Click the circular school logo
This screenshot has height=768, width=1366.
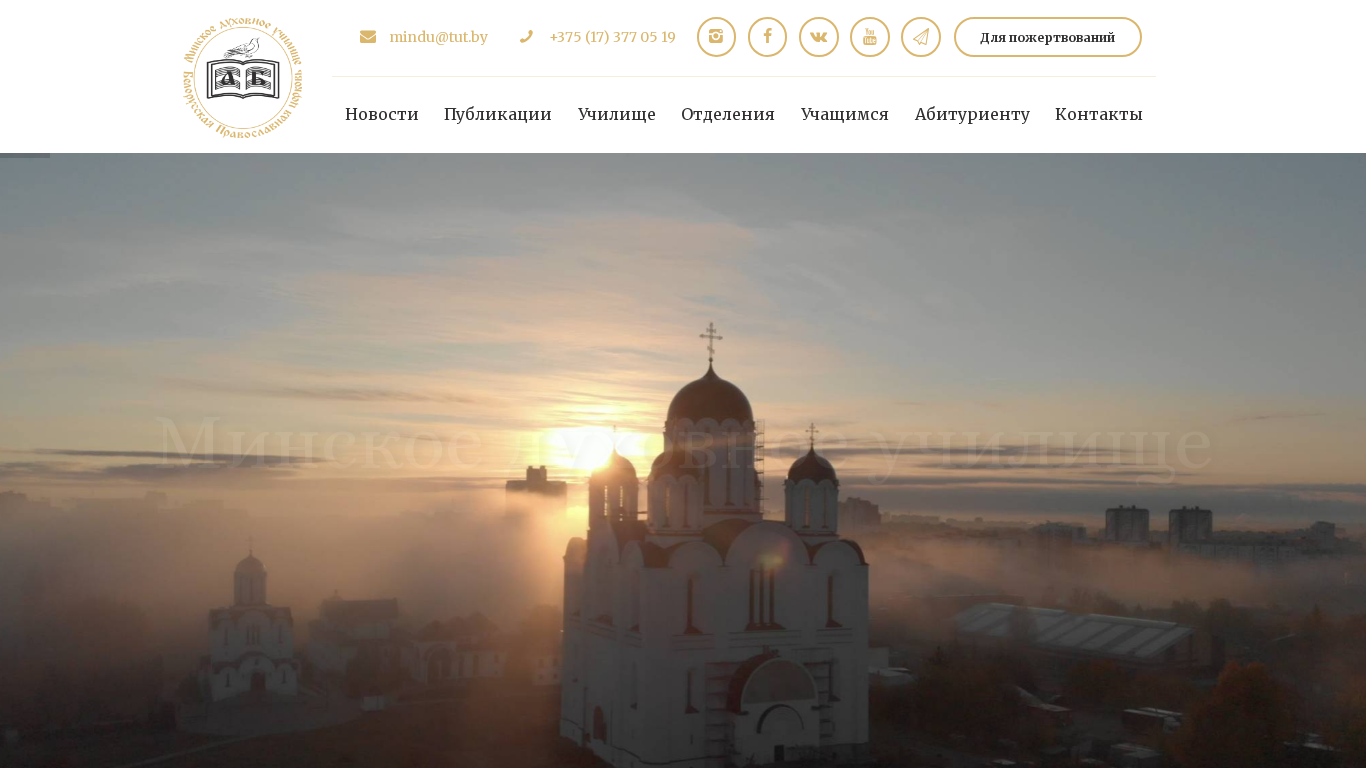coord(243,77)
